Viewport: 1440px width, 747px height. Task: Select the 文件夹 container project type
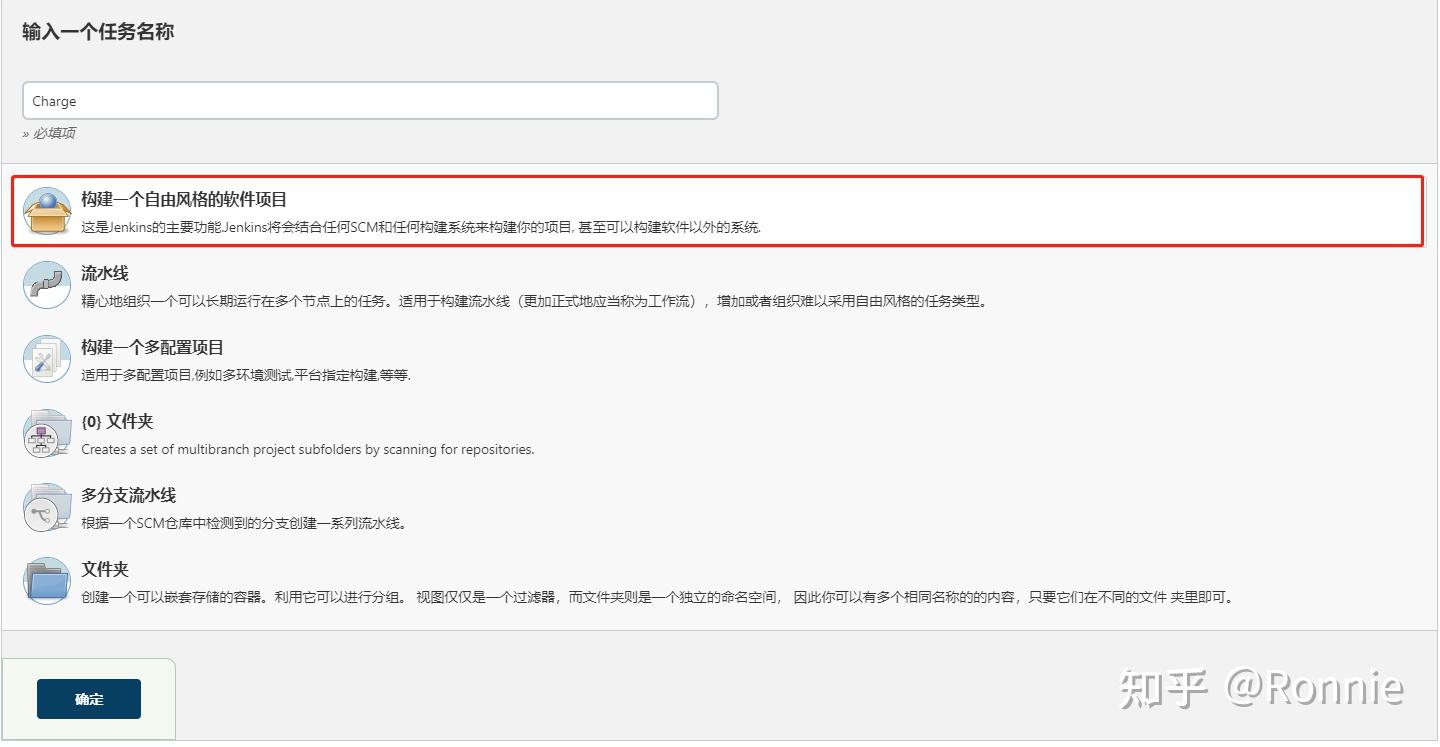[106, 568]
